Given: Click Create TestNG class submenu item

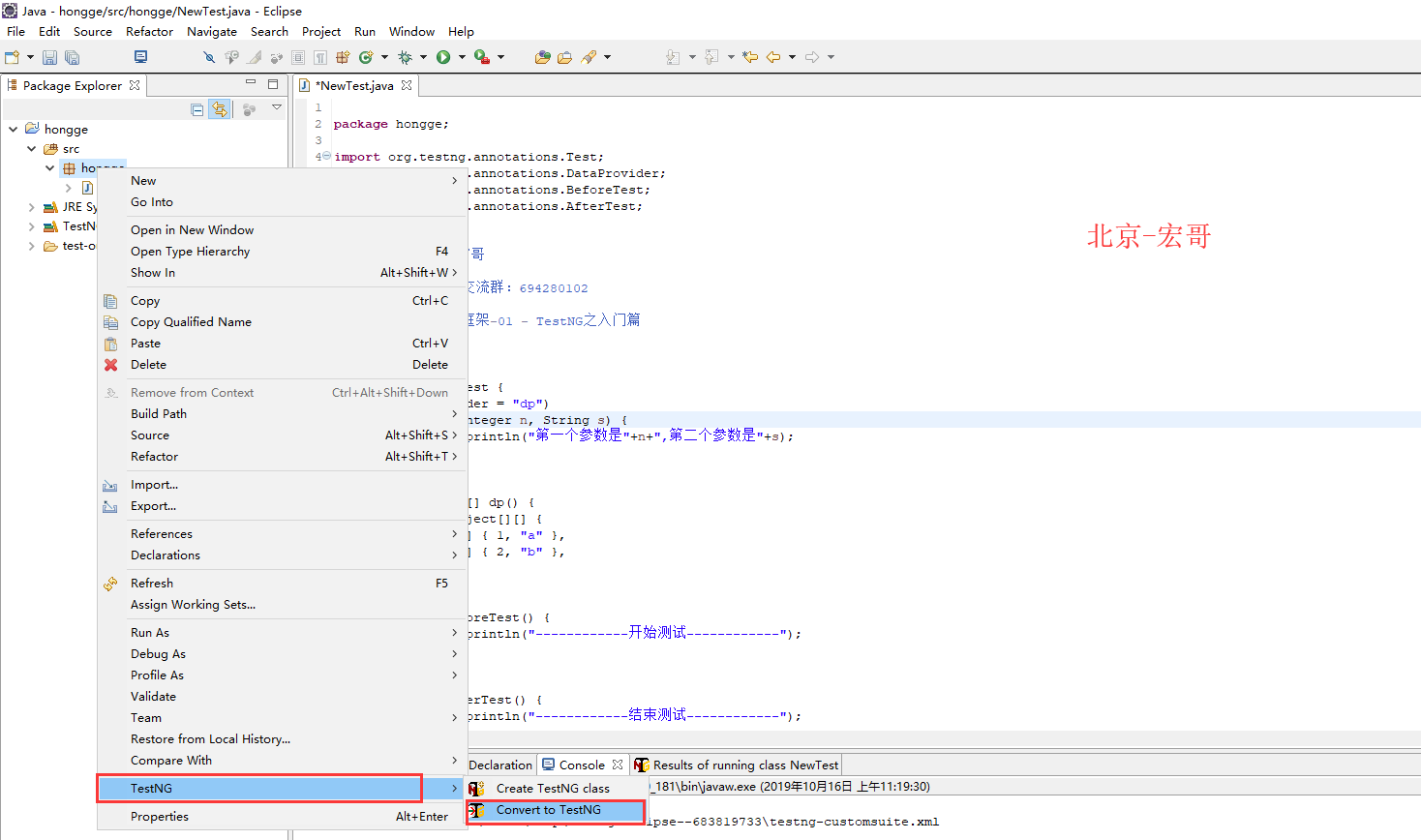Looking at the screenshot, I should pos(556,788).
